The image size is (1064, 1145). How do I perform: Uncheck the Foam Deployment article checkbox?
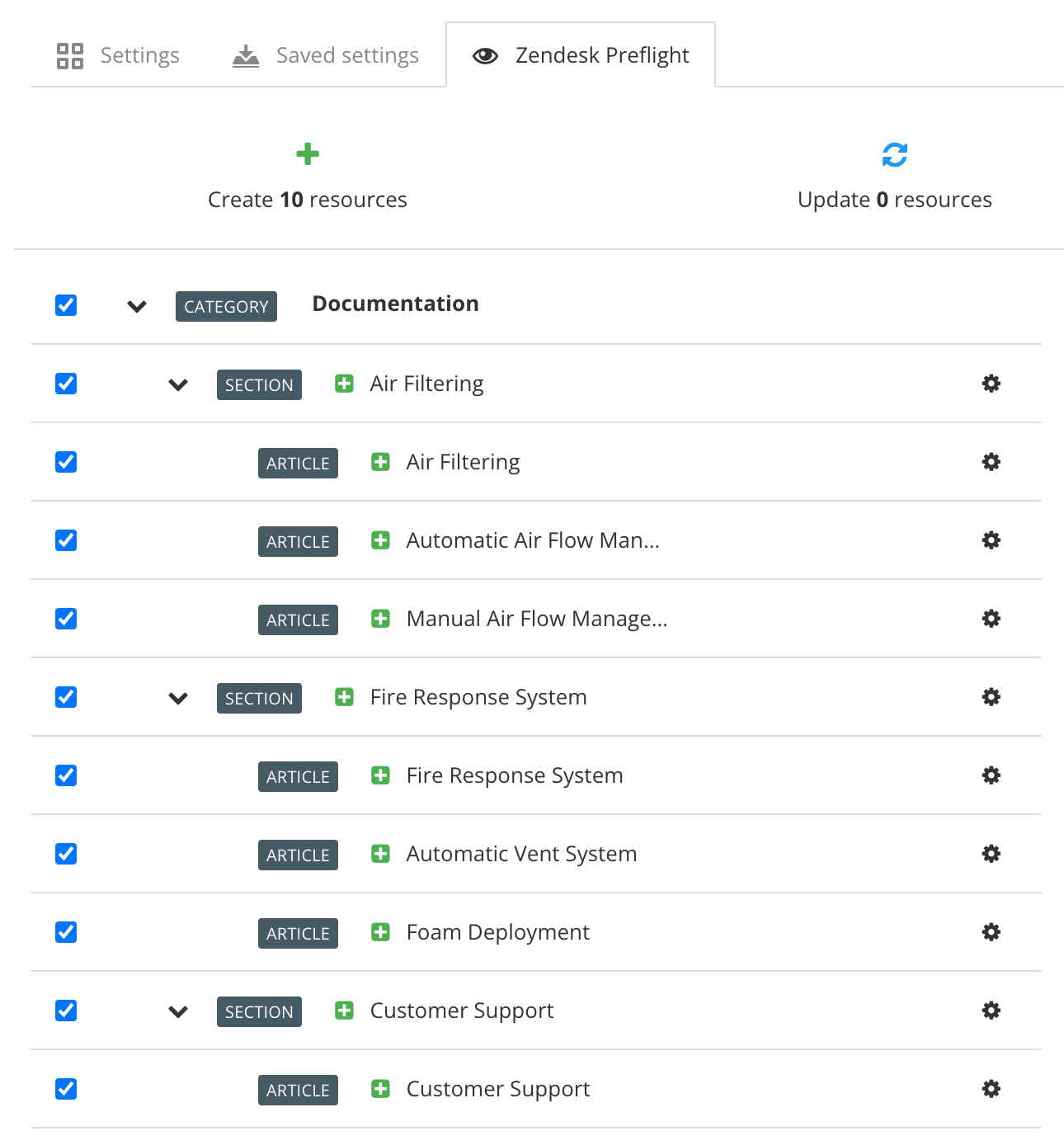65,932
